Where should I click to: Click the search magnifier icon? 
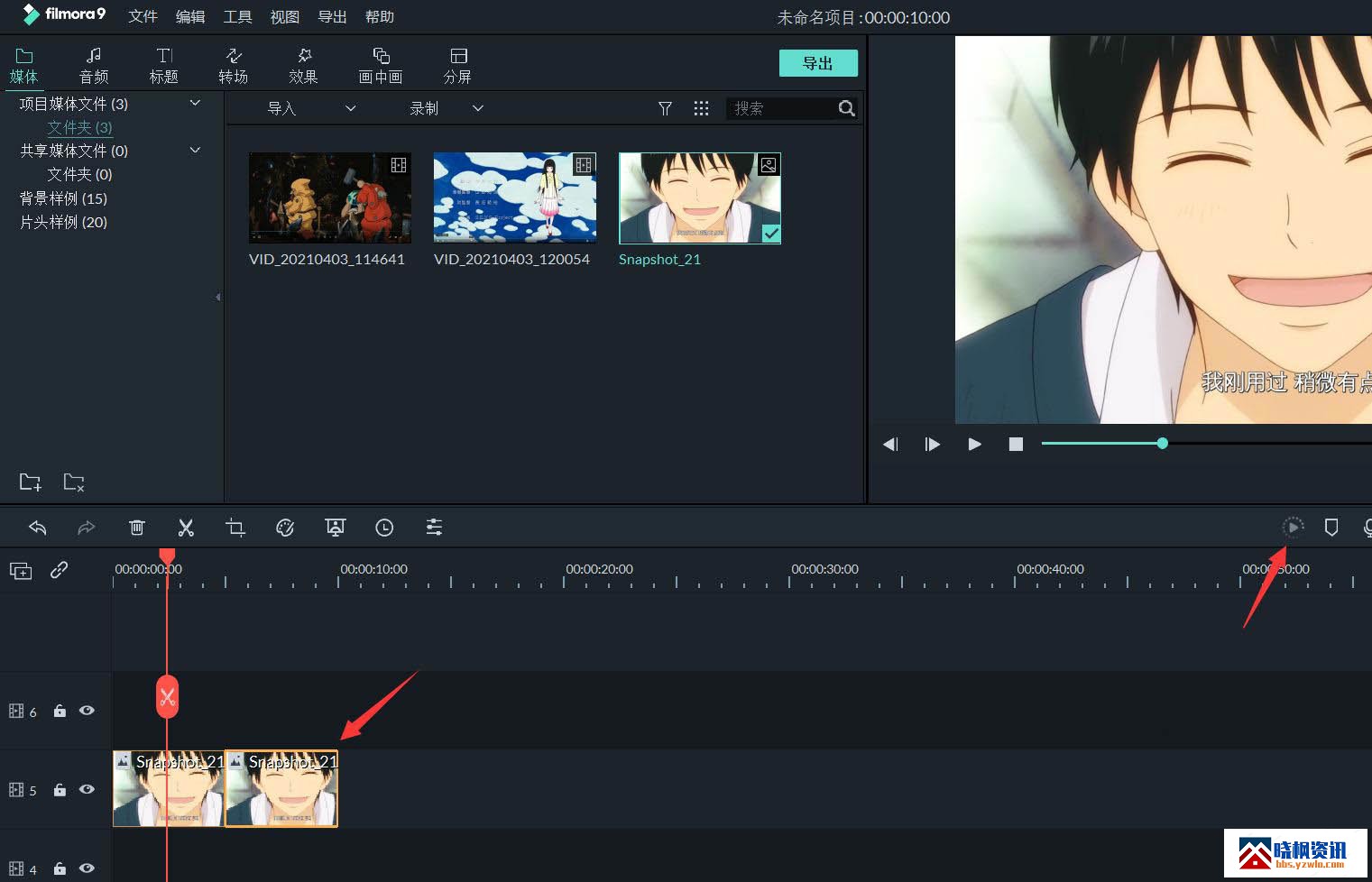pos(846,108)
